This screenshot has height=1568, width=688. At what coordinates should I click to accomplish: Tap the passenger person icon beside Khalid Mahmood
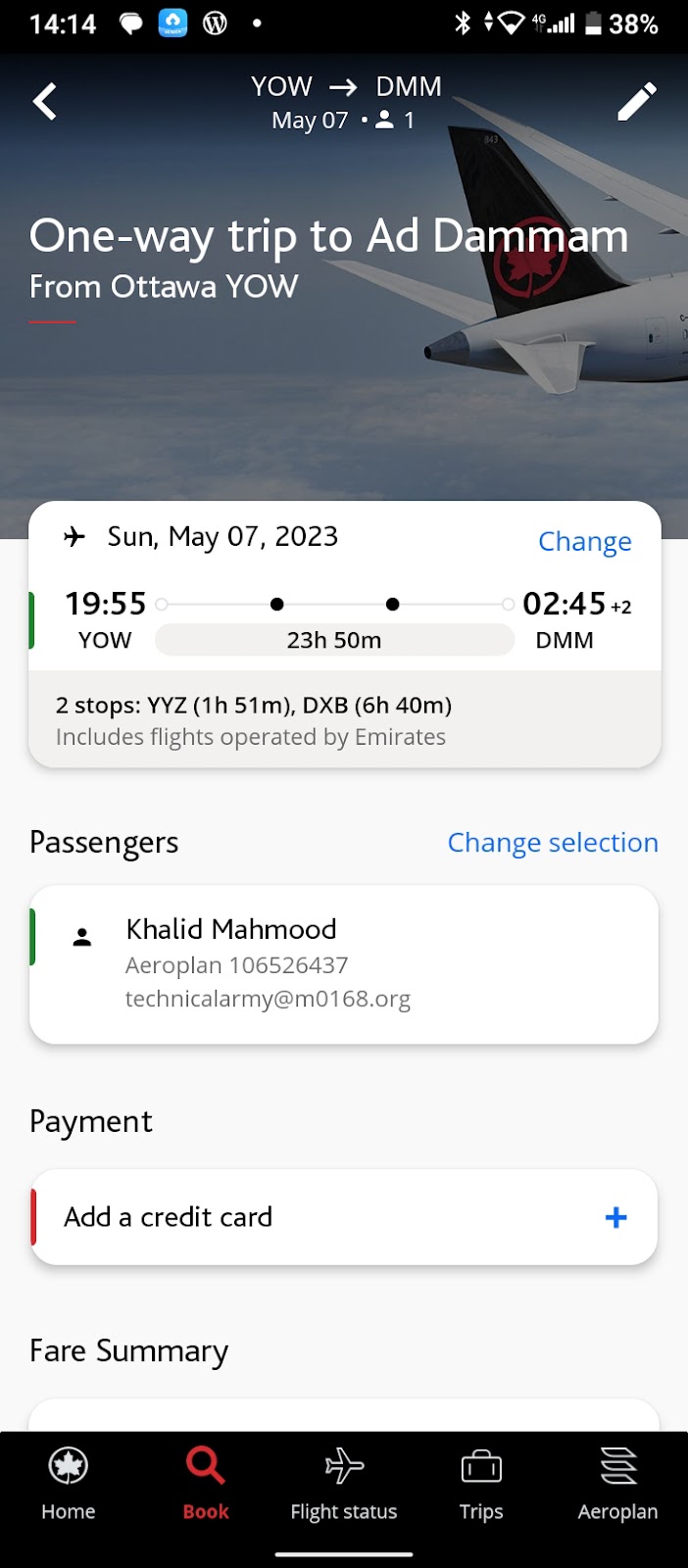[82, 938]
